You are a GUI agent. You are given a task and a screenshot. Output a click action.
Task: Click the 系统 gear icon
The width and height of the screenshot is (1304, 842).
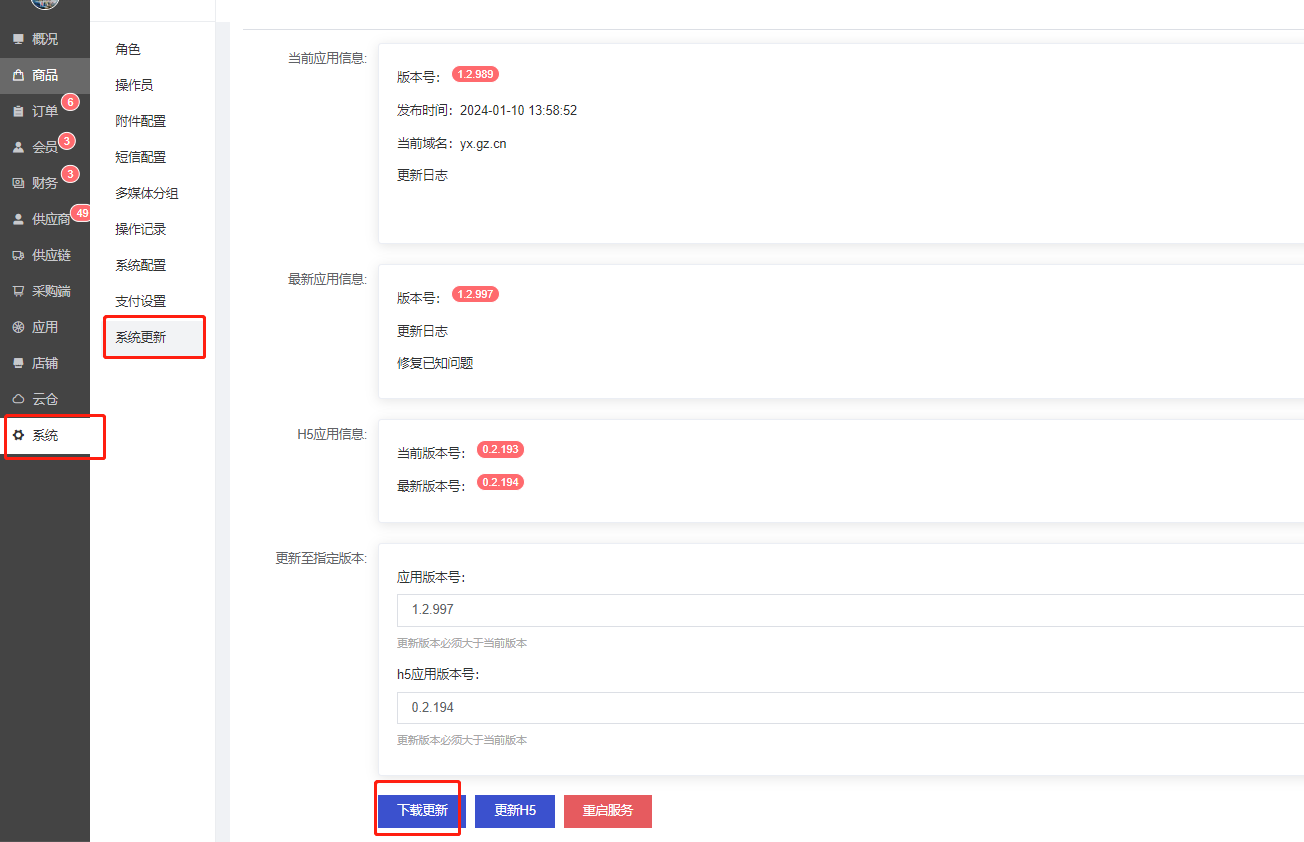click(x=18, y=435)
